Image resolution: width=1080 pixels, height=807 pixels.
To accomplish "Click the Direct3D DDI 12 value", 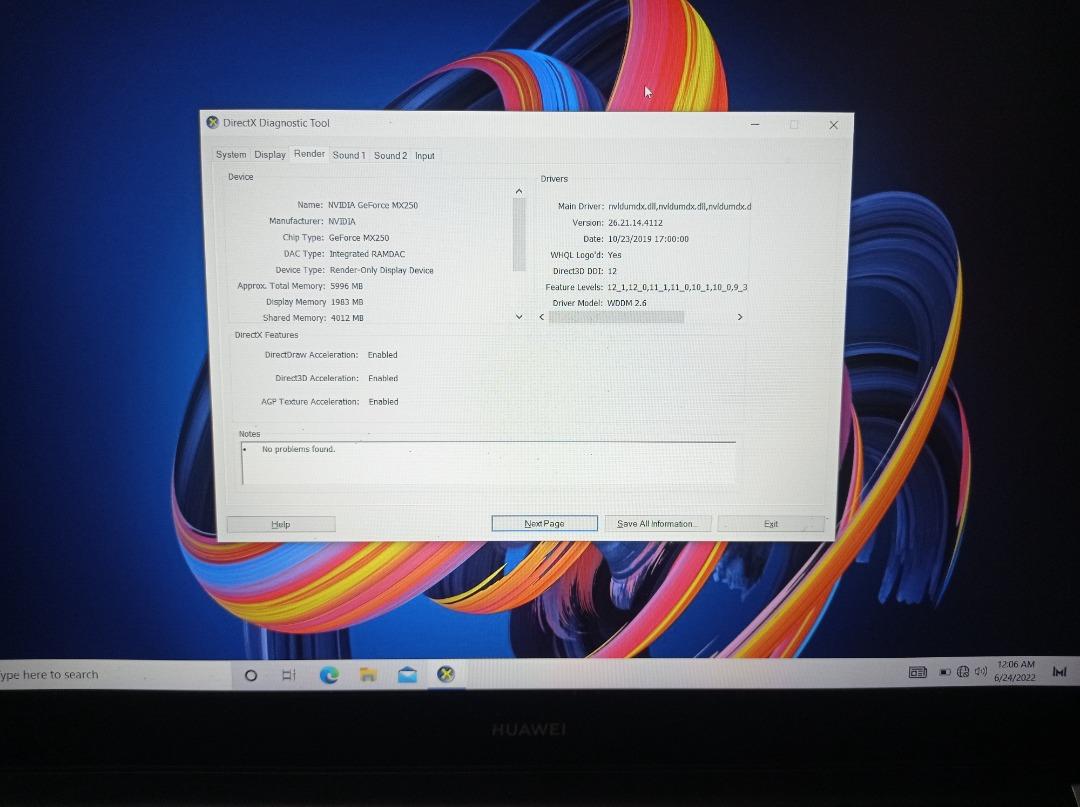I will point(612,271).
